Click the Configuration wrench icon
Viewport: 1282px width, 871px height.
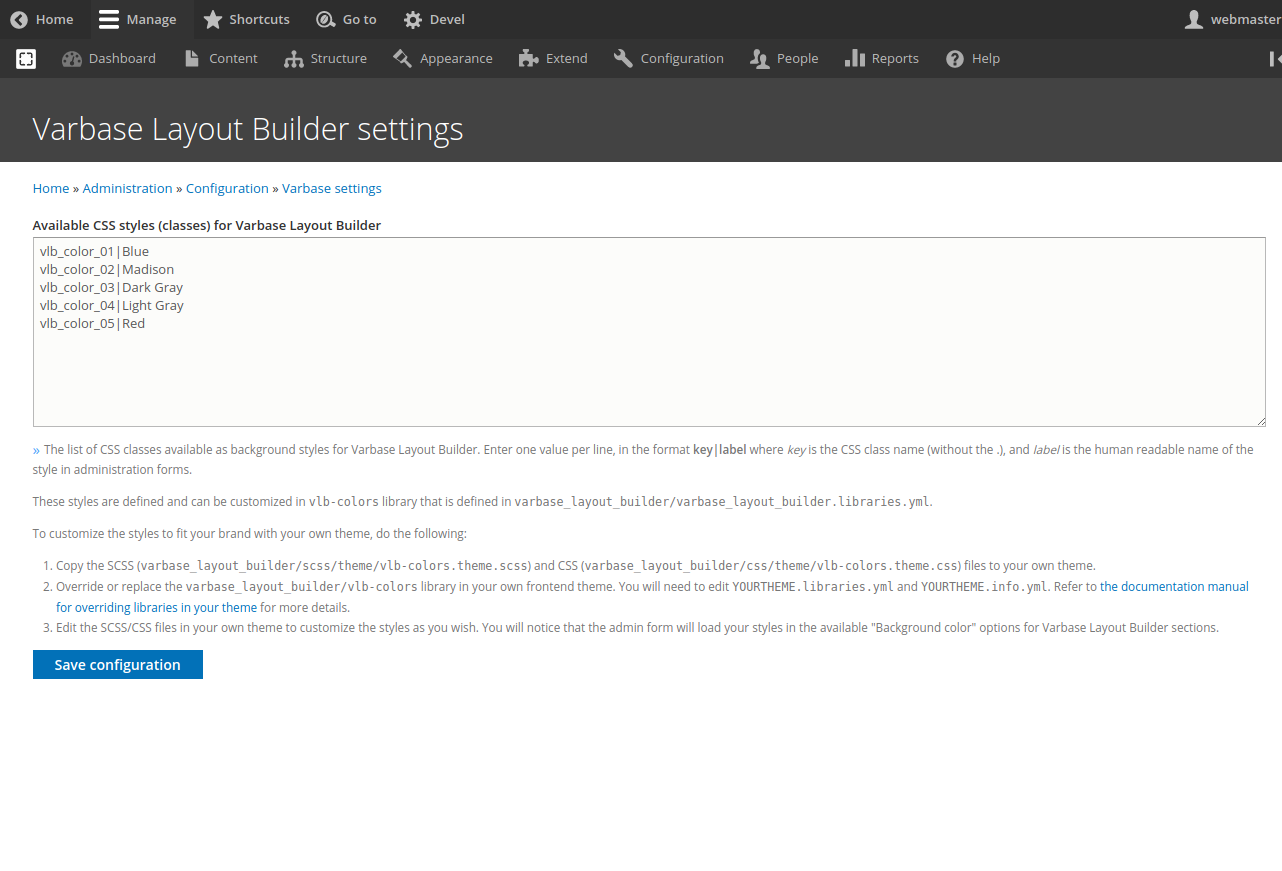click(622, 58)
